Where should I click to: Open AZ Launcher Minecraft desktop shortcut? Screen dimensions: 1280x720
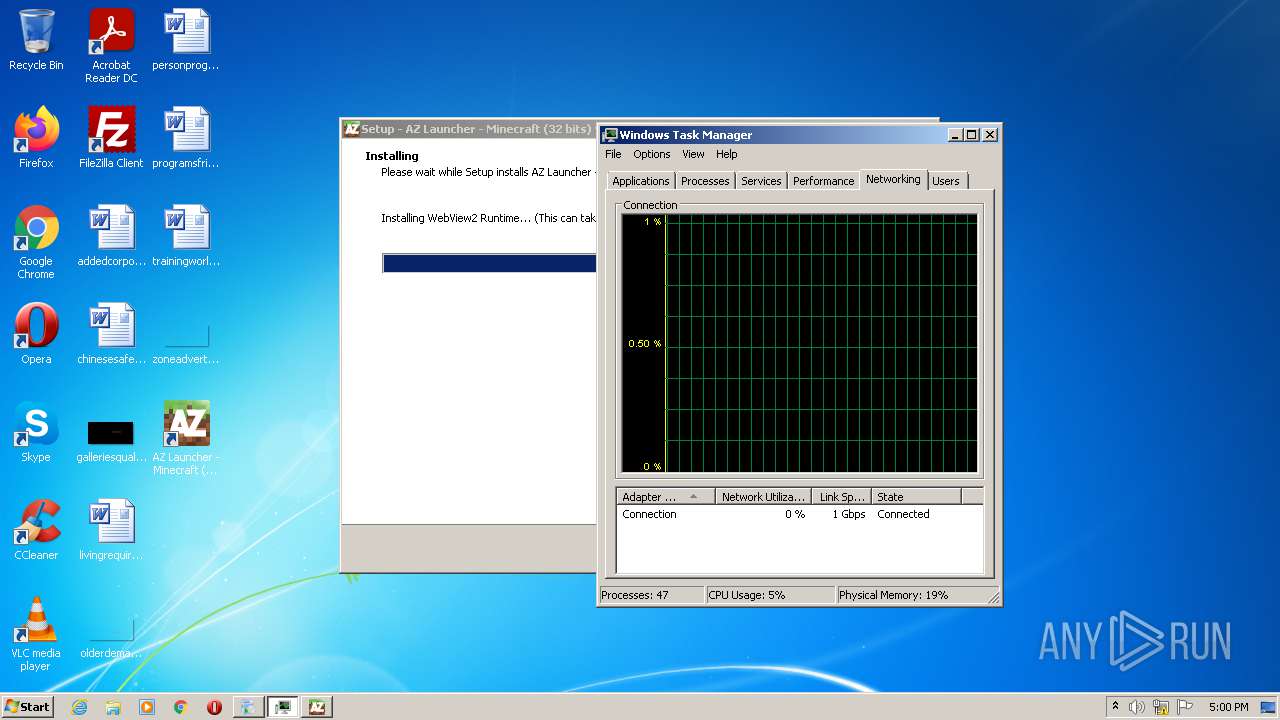(x=186, y=438)
